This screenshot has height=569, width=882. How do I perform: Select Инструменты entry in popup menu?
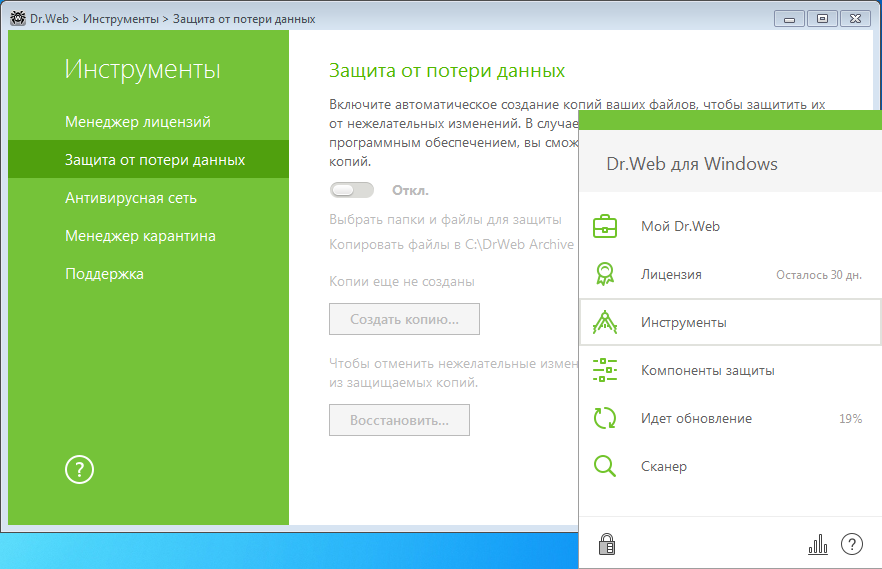[x=730, y=322]
